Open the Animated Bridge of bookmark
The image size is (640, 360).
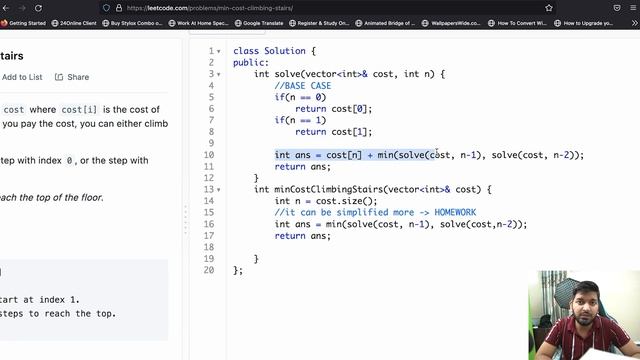385,23
